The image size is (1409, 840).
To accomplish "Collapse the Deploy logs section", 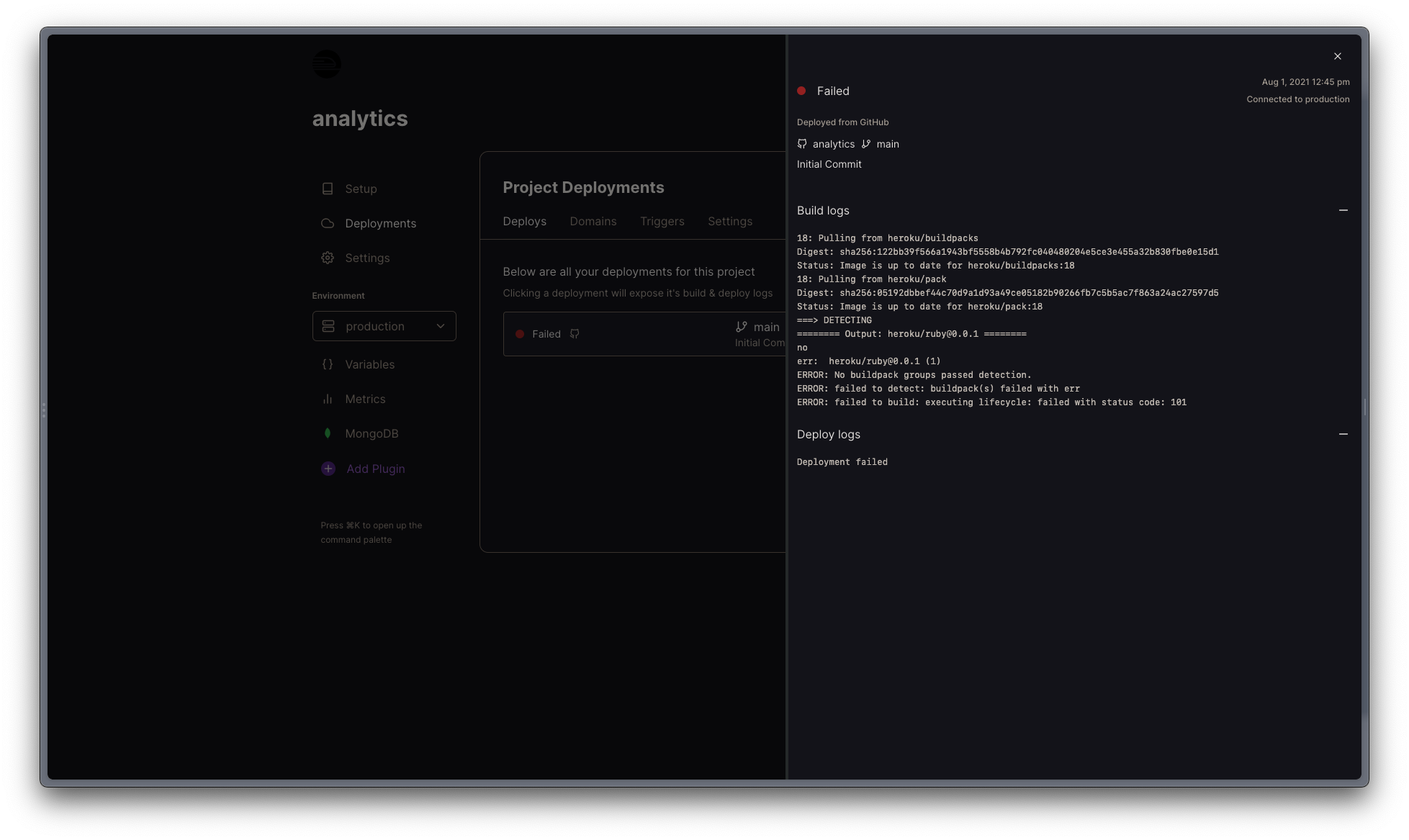I will (x=1345, y=434).
